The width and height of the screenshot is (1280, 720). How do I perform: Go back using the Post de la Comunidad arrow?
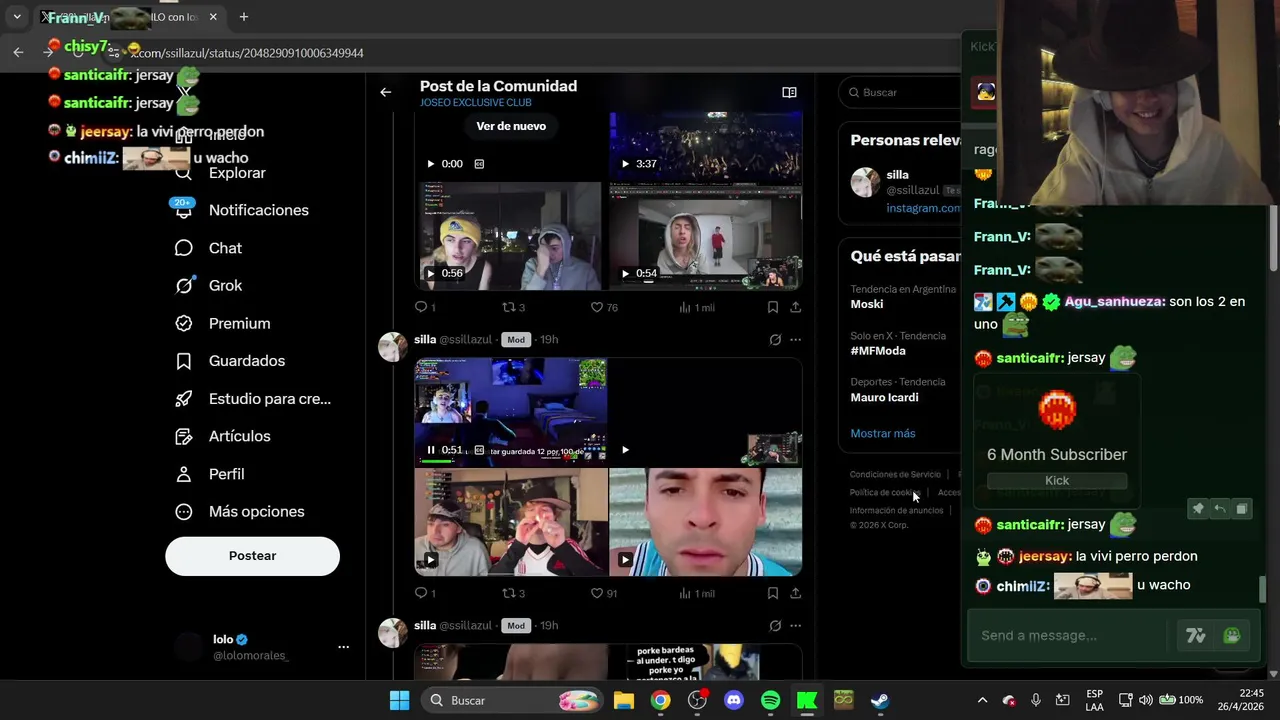click(x=386, y=92)
